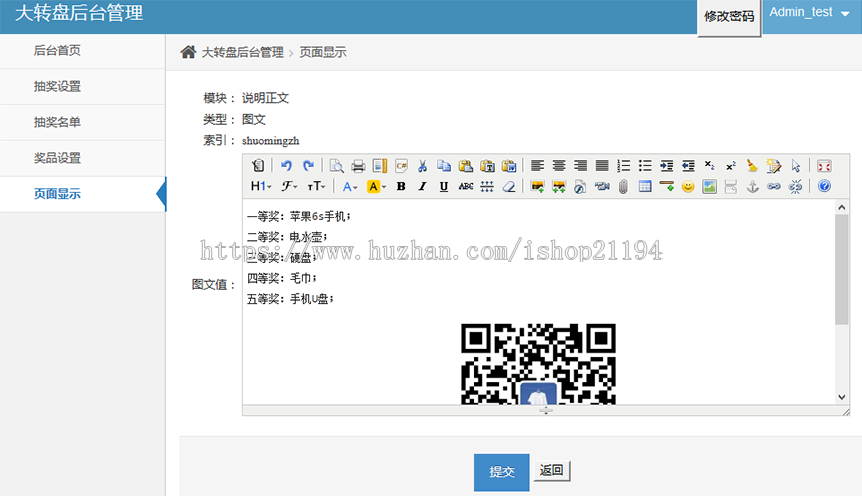Insert a smiley emoticon
Viewport: 862px width, 496px height.
[688, 186]
